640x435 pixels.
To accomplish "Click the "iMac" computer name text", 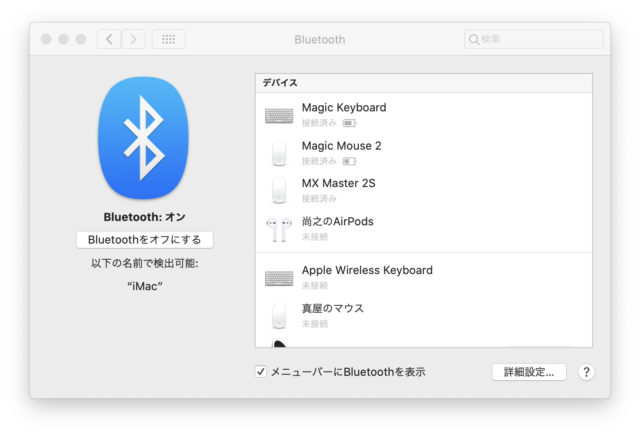I will click(144, 286).
